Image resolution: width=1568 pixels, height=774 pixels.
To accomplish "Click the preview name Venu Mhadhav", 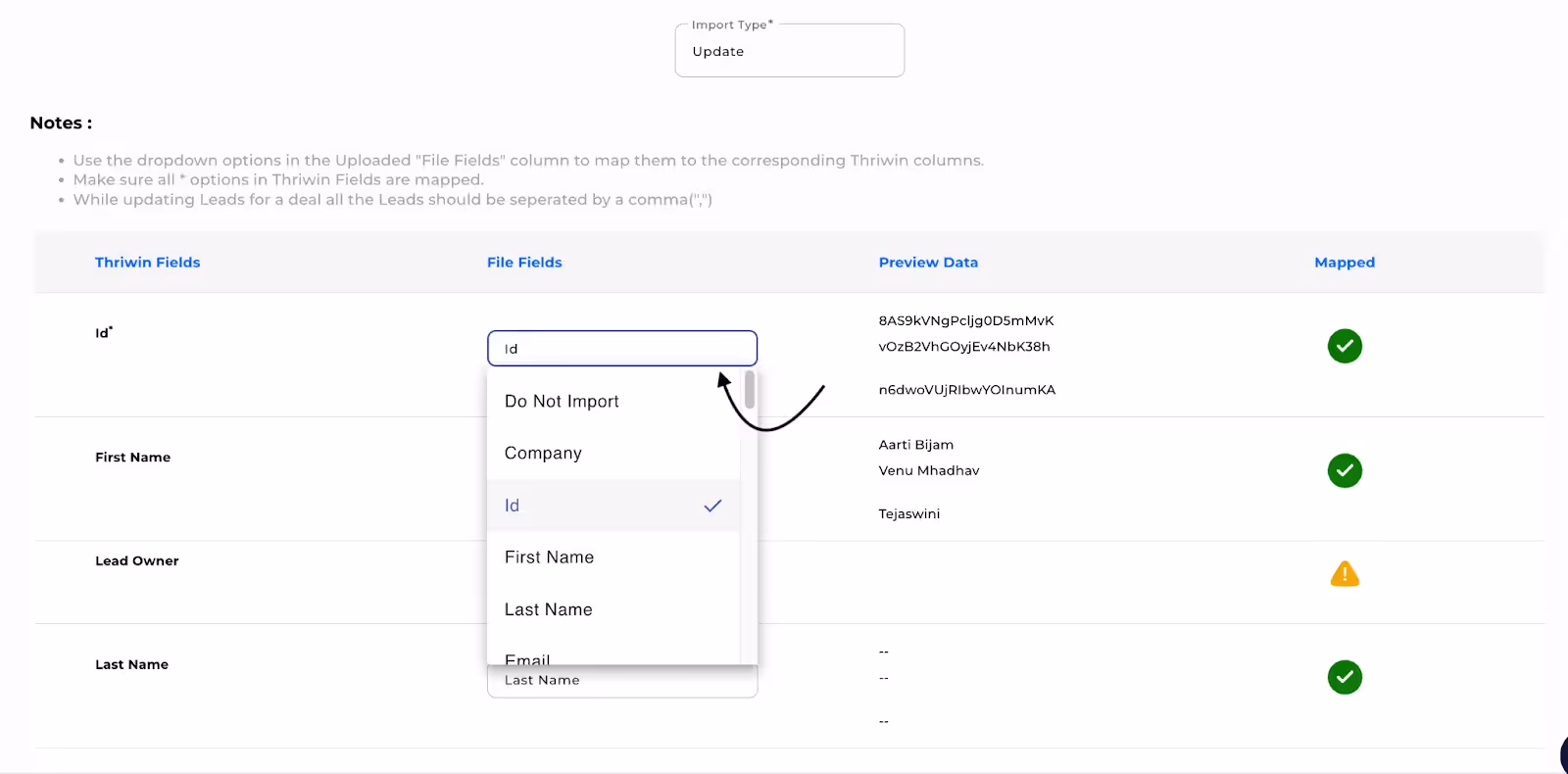I will [x=929, y=470].
